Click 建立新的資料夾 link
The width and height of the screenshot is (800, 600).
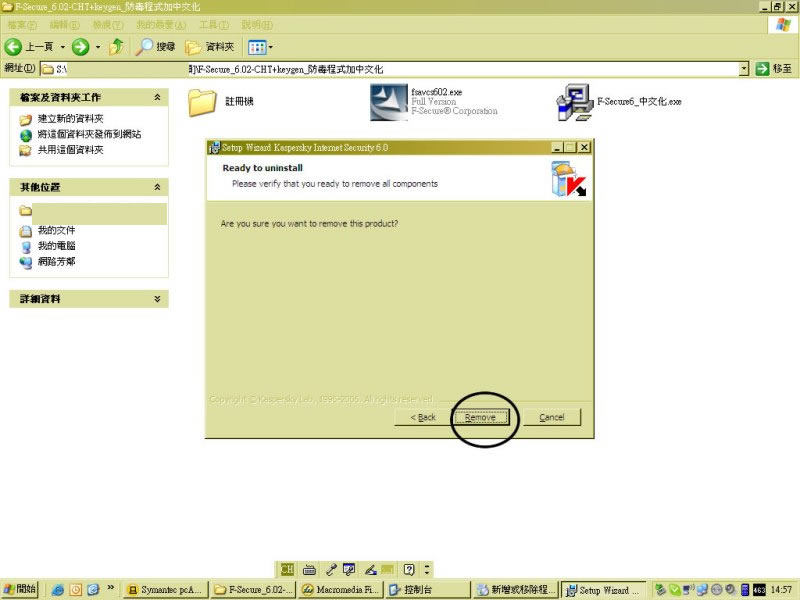(x=70, y=119)
